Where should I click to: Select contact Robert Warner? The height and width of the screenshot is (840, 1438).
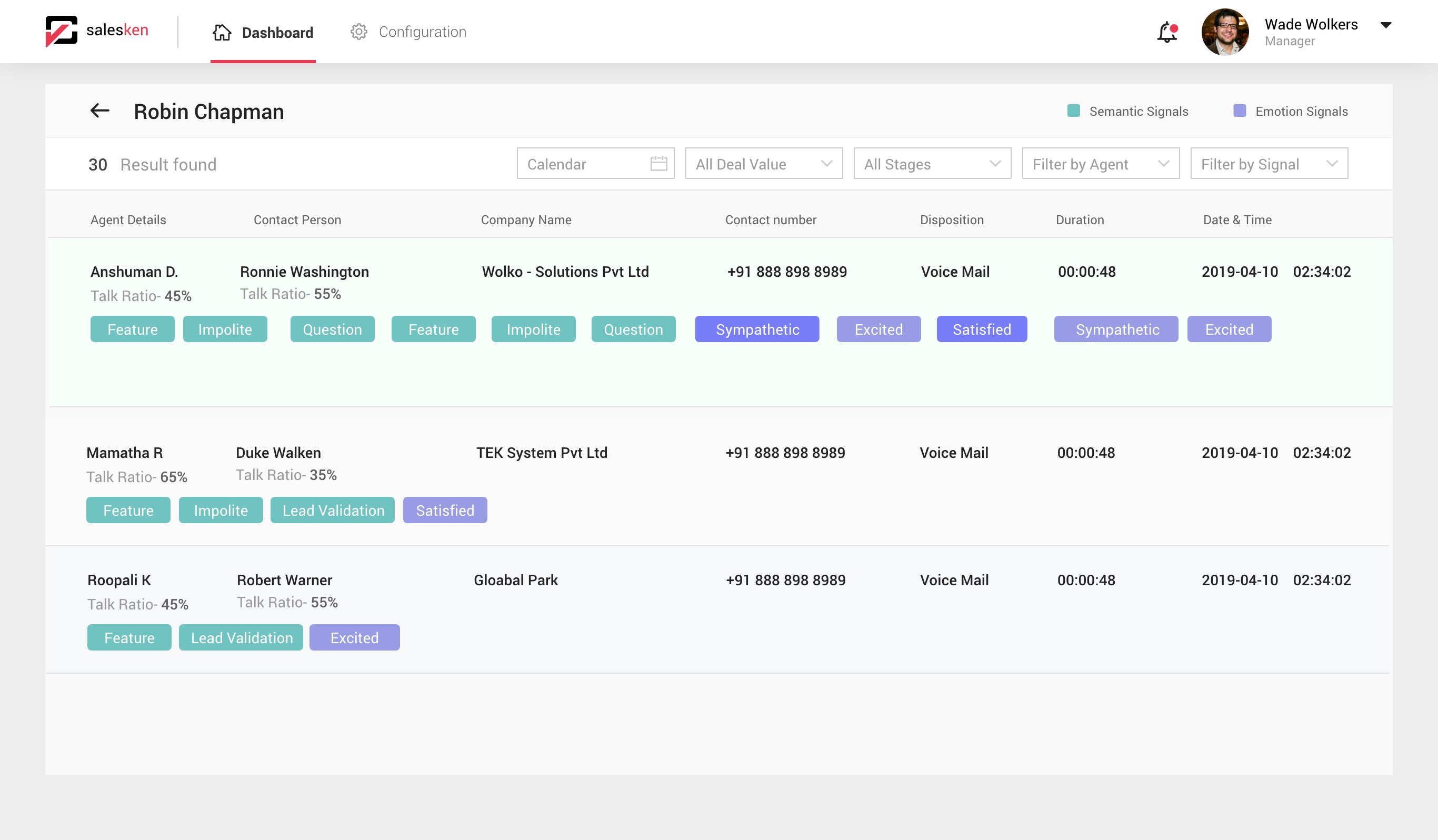coord(284,580)
